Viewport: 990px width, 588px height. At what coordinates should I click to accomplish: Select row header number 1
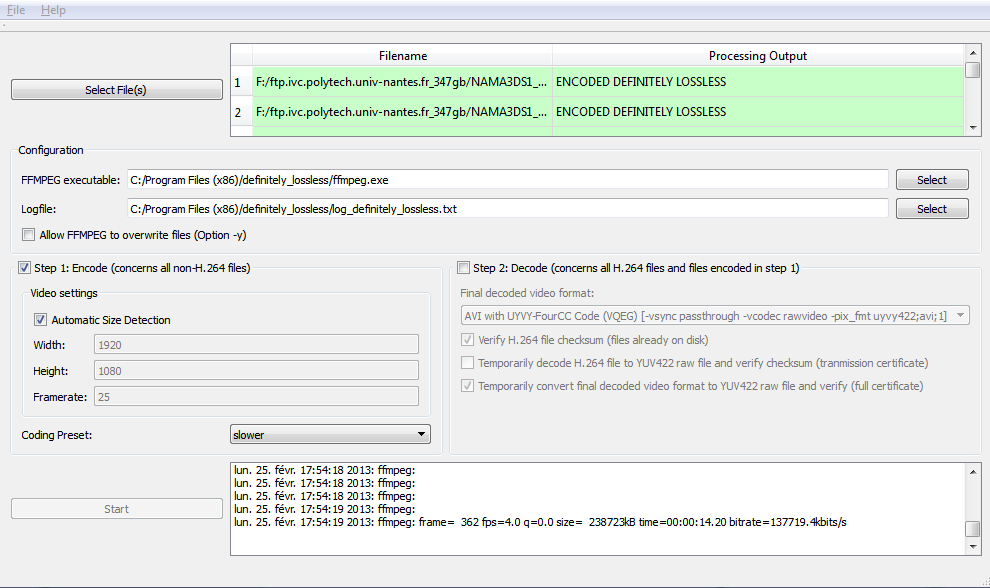tap(241, 82)
